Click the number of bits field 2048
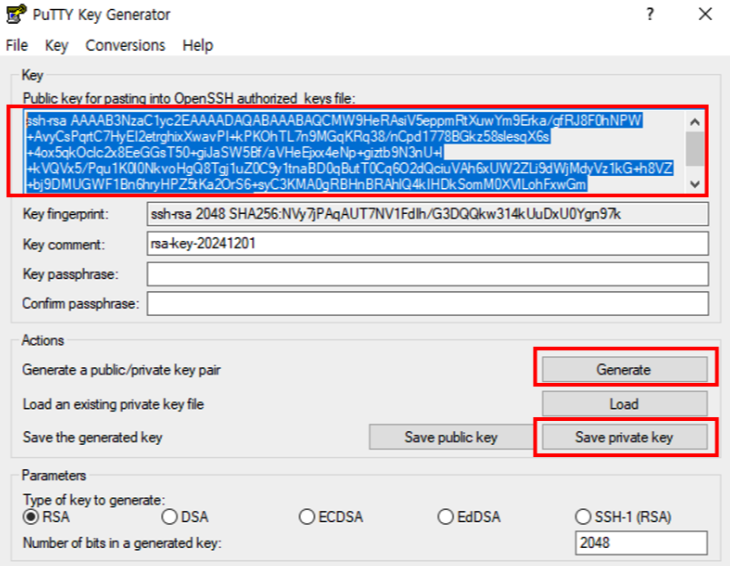The height and width of the screenshot is (566, 730). point(641,543)
